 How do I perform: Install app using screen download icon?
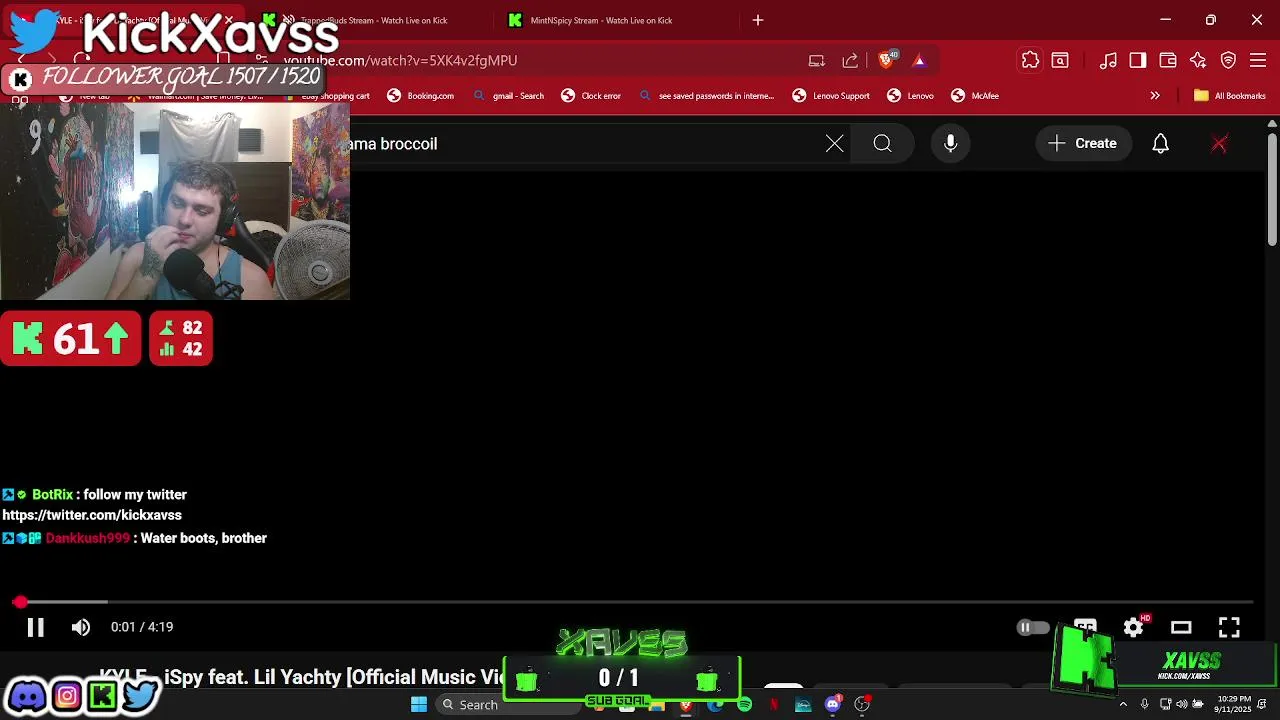point(817,61)
